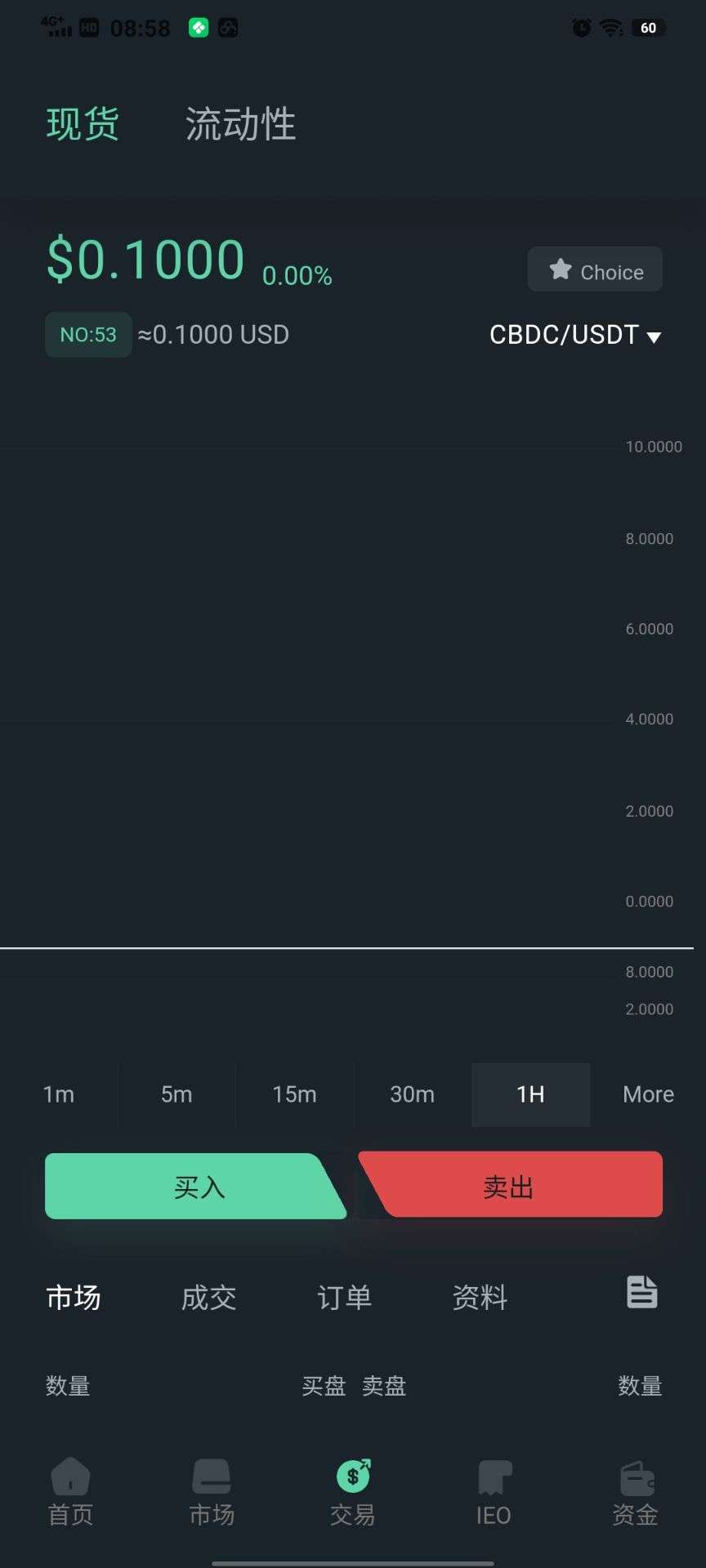Expand More chart intervals
This screenshot has width=706, height=1568.
(648, 1094)
